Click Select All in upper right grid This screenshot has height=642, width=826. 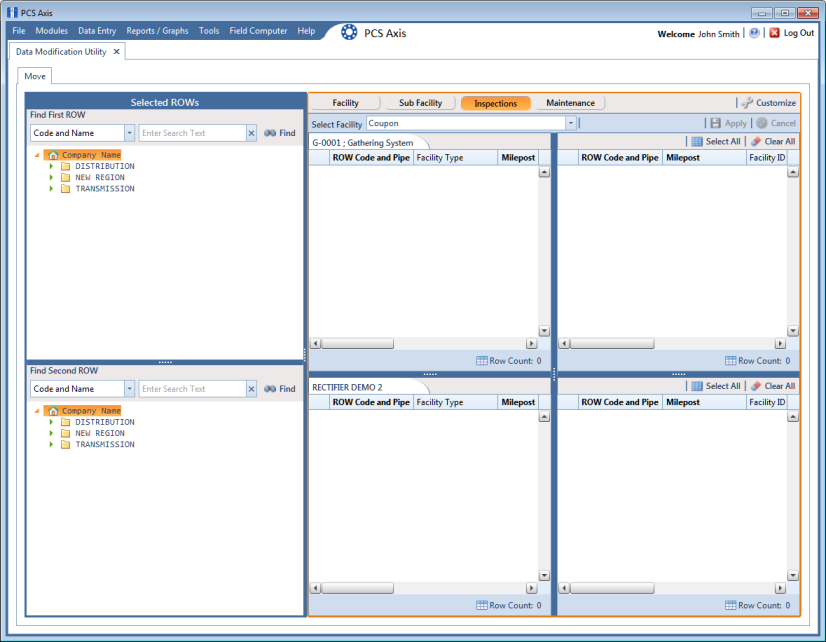[x=715, y=141]
